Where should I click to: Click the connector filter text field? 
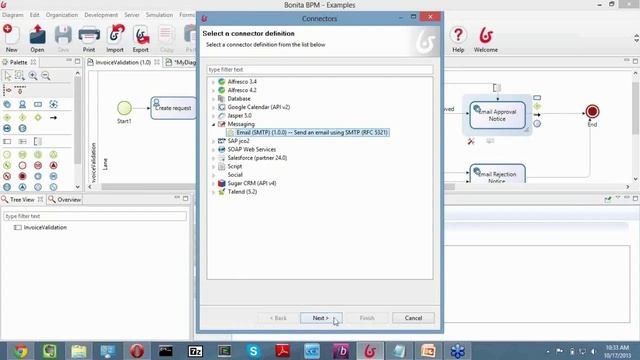pos(320,70)
